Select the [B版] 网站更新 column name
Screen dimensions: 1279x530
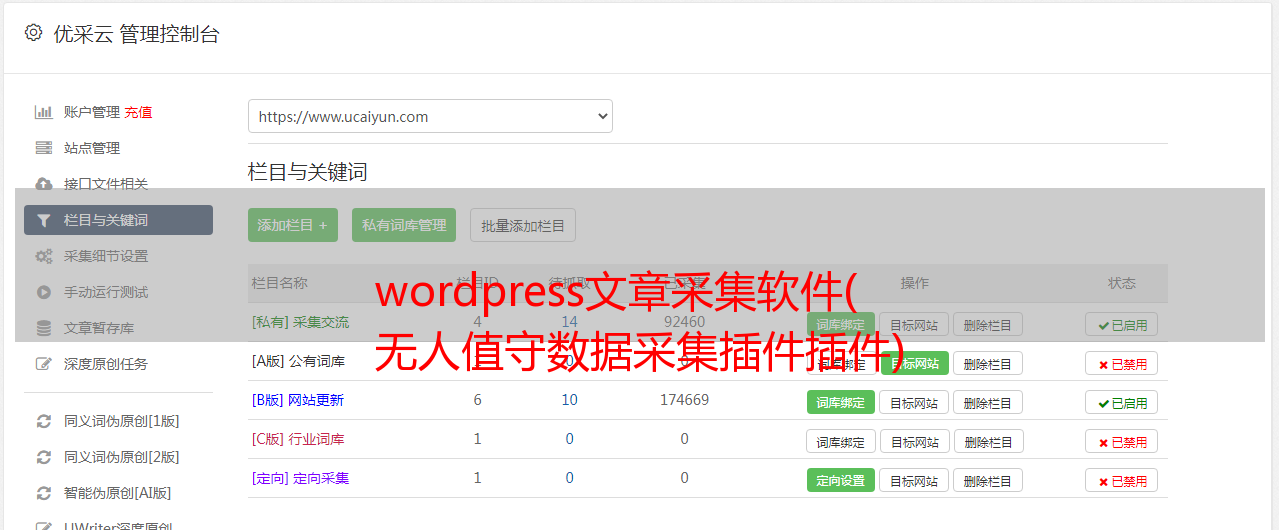(x=298, y=400)
